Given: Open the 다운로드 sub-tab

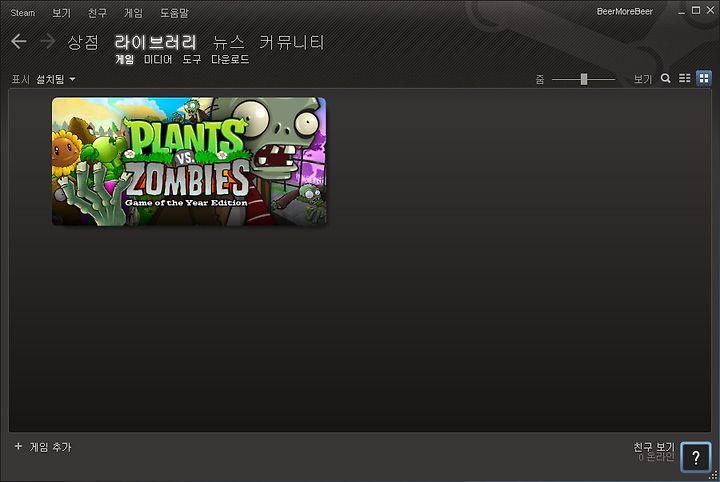Looking at the screenshot, I should pos(230,59).
